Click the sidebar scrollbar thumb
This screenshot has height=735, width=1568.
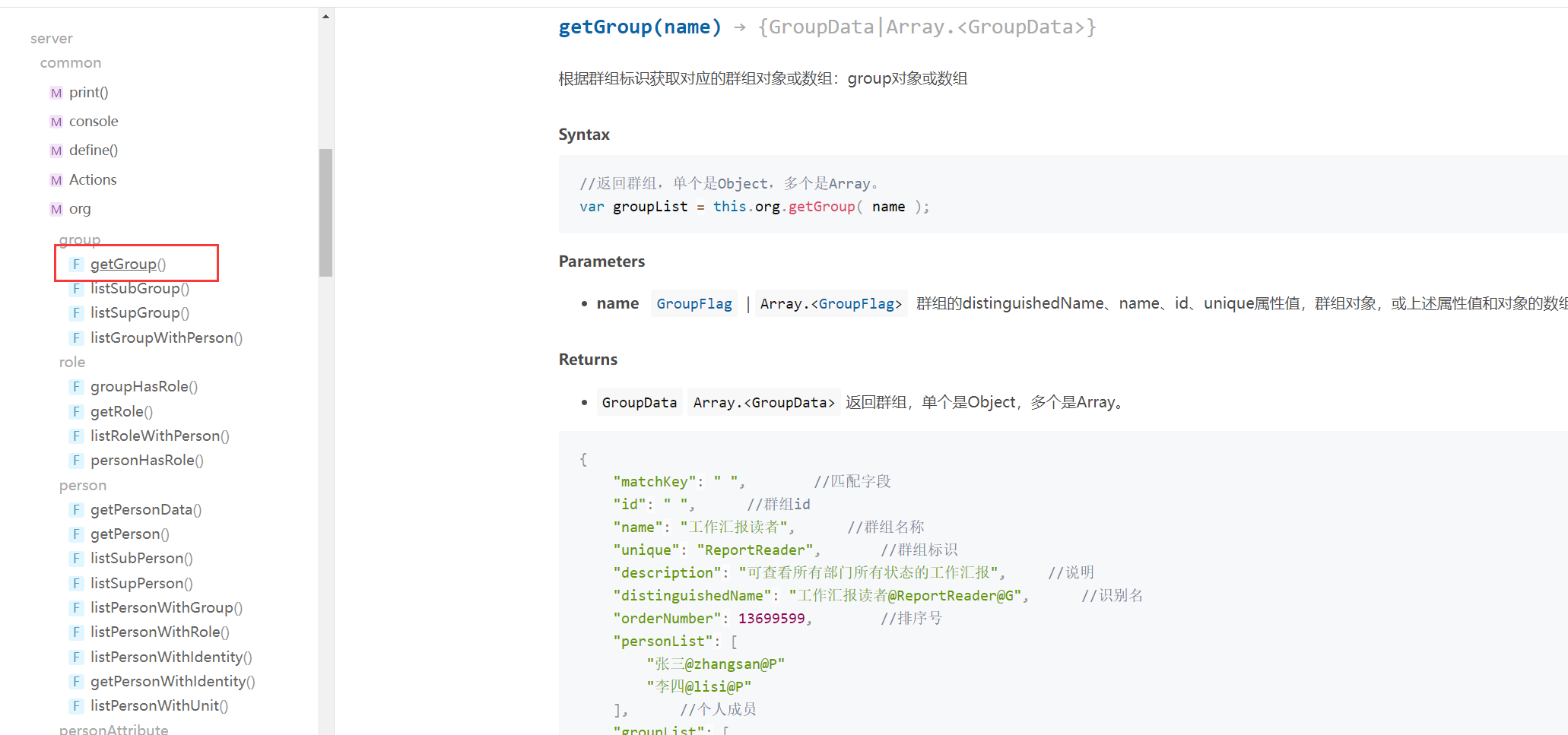[325, 213]
